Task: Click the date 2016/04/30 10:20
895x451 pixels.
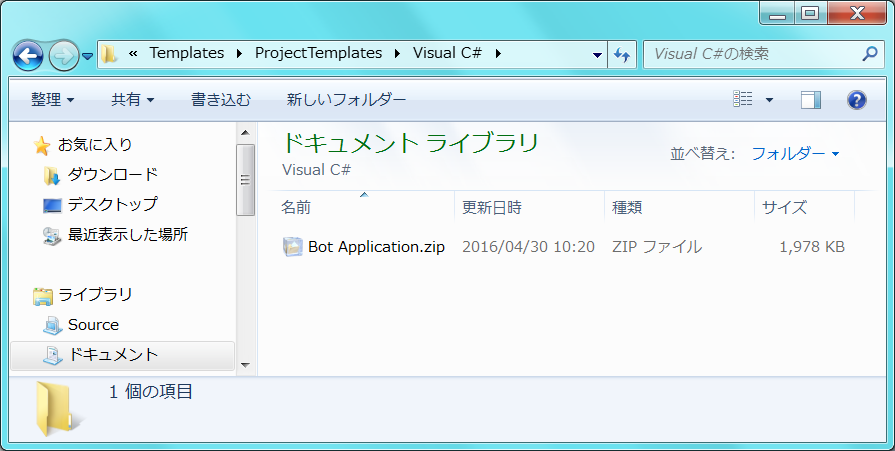Action: coord(528,247)
